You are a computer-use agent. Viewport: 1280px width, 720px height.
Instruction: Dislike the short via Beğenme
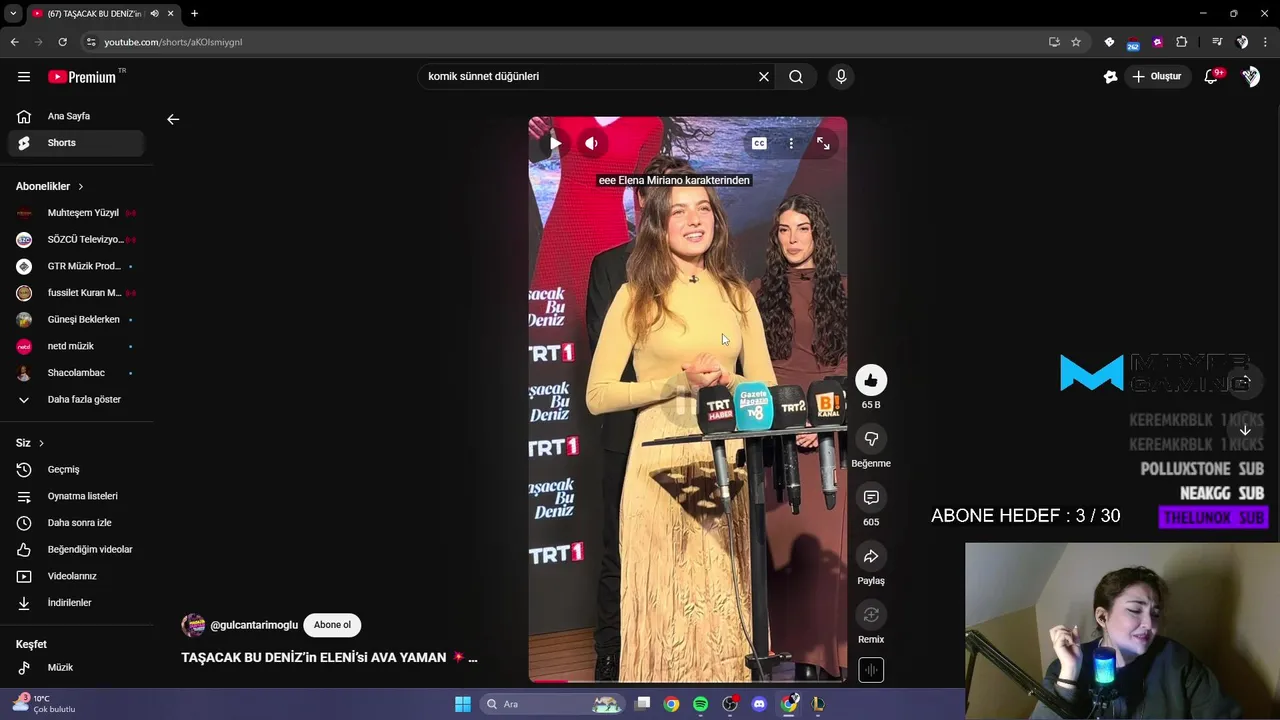pyautogui.click(x=871, y=439)
